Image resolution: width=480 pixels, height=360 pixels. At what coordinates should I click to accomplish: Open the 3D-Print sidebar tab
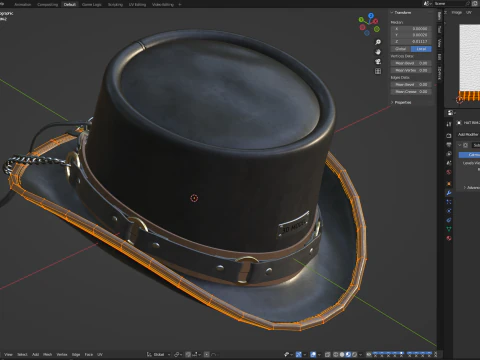[x=439, y=73]
